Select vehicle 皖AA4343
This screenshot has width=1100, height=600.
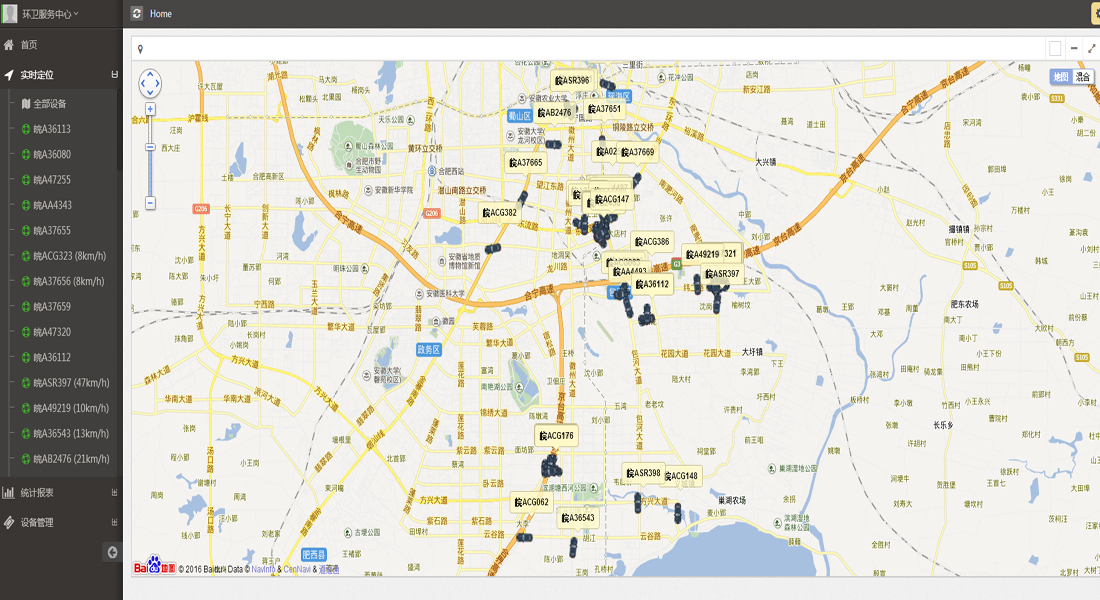click(x=53, y=205)
